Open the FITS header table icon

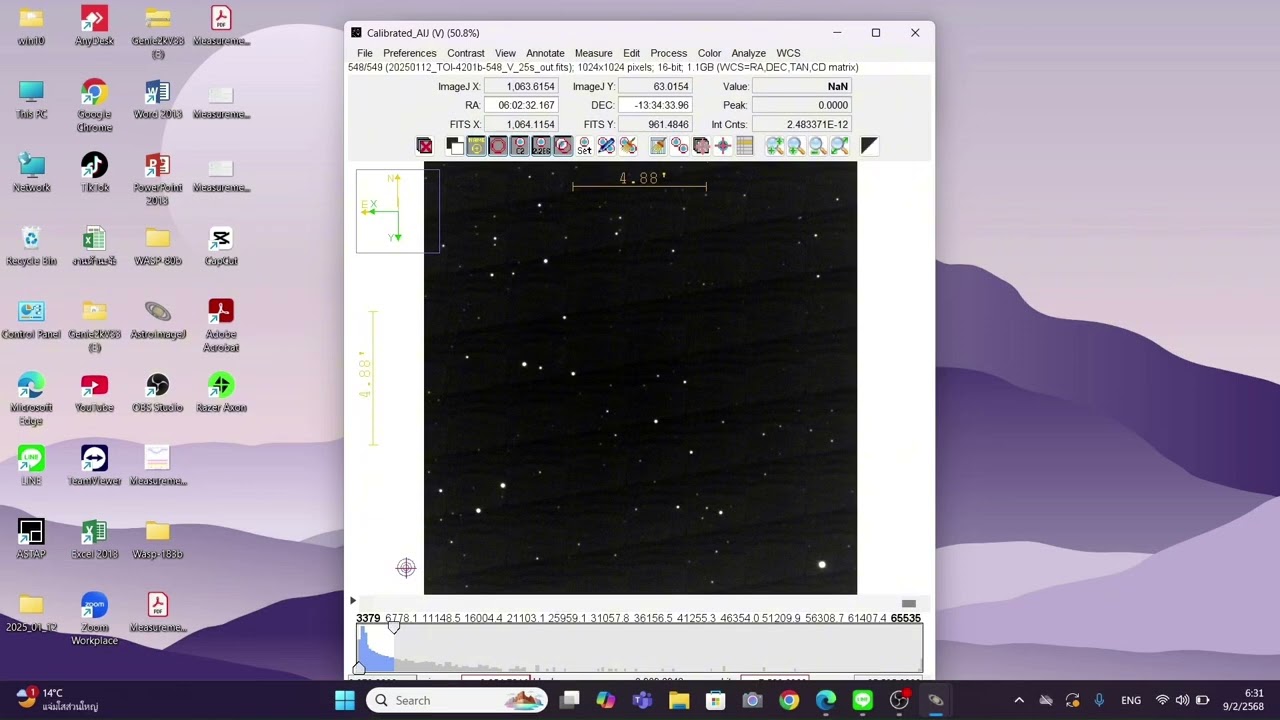[745, 146]
